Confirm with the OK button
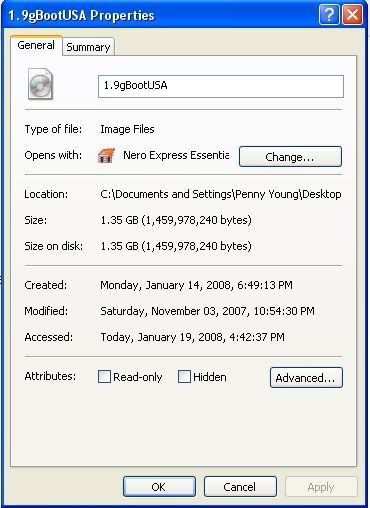The image size is (370, 508). 159,487
